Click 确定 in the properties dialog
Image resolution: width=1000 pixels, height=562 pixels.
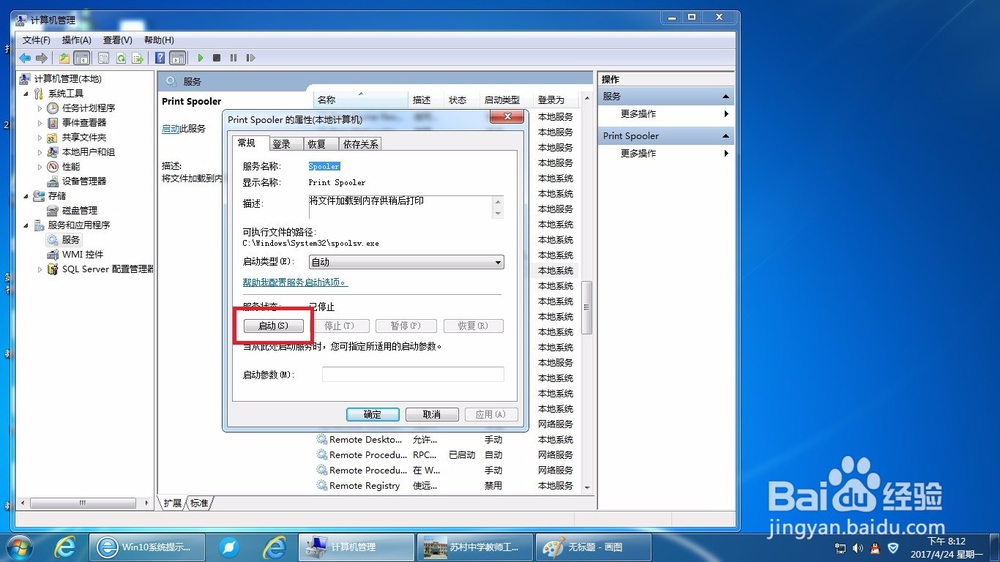(372, 415)
